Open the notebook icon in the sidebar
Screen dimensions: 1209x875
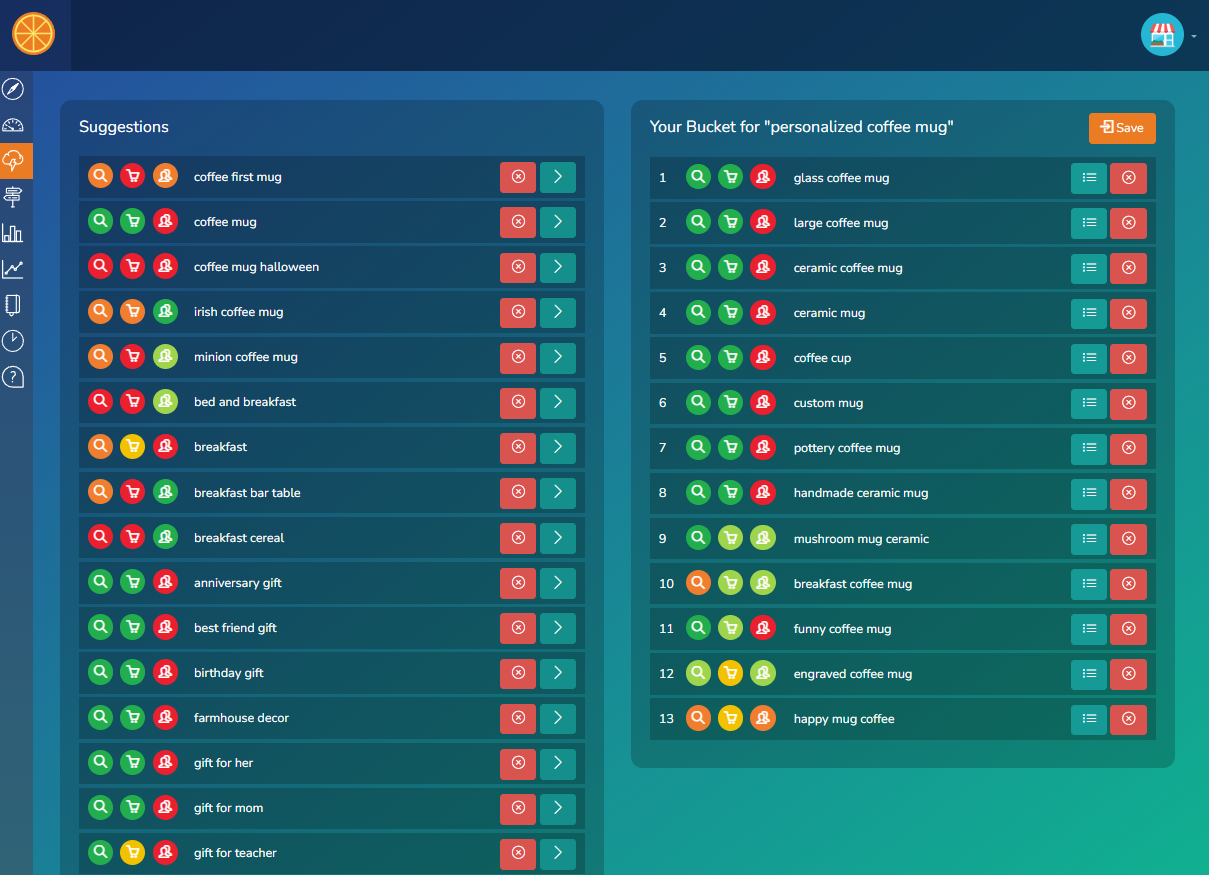tap(13, 305)
